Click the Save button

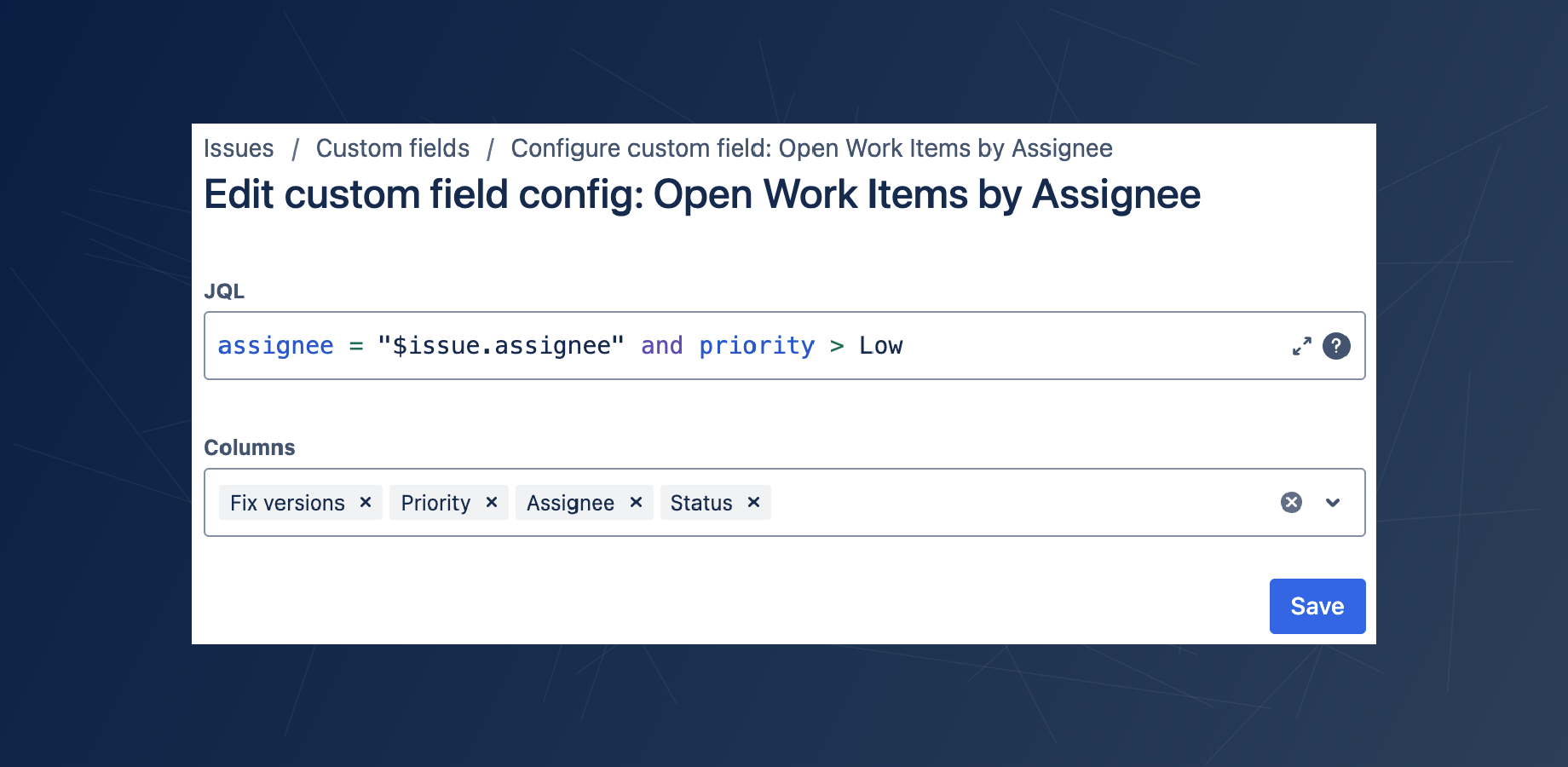pyautogui.click(x=1317, y=606)
